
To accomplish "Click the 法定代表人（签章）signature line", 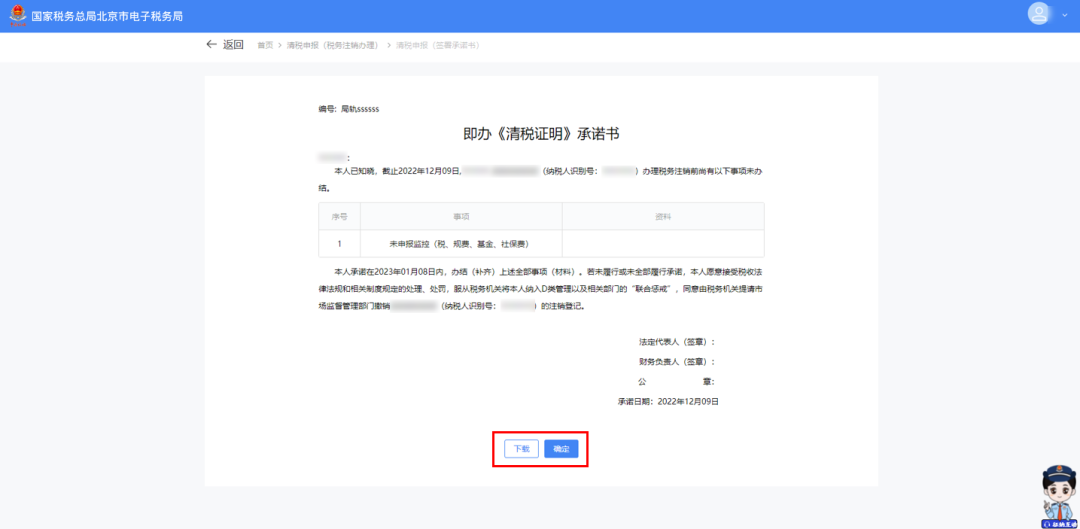I will [676, 342].
